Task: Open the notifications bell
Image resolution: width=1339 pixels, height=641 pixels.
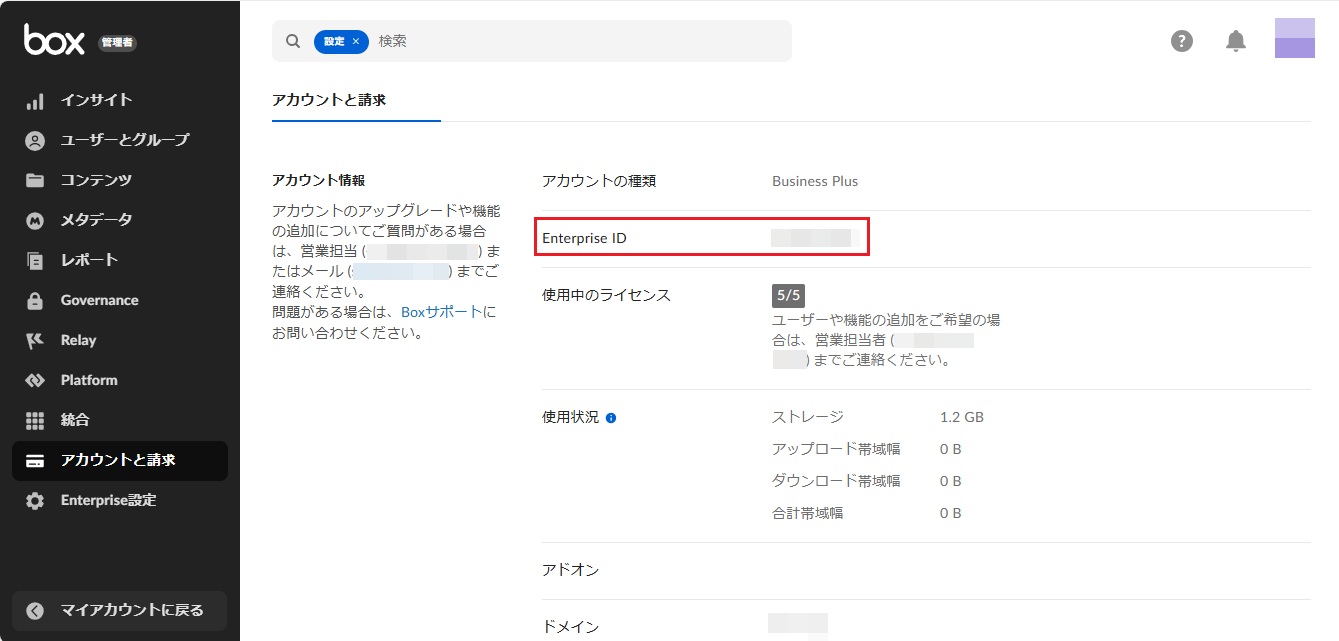Action: click(x=1236, y=41)
